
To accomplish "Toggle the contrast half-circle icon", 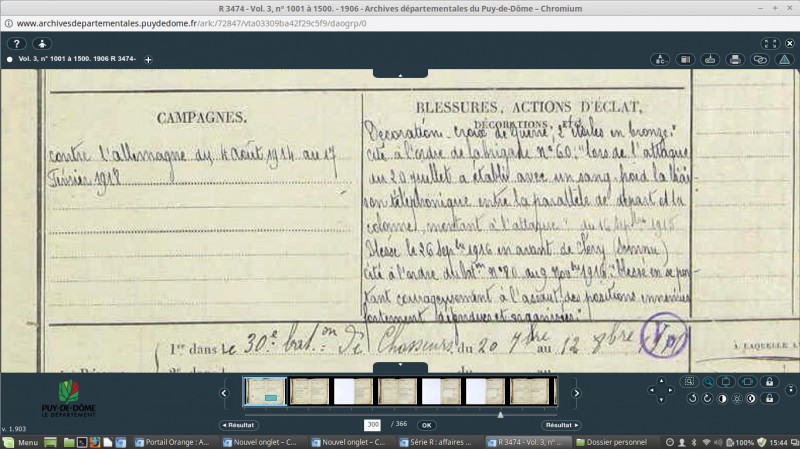I will 721,399.
